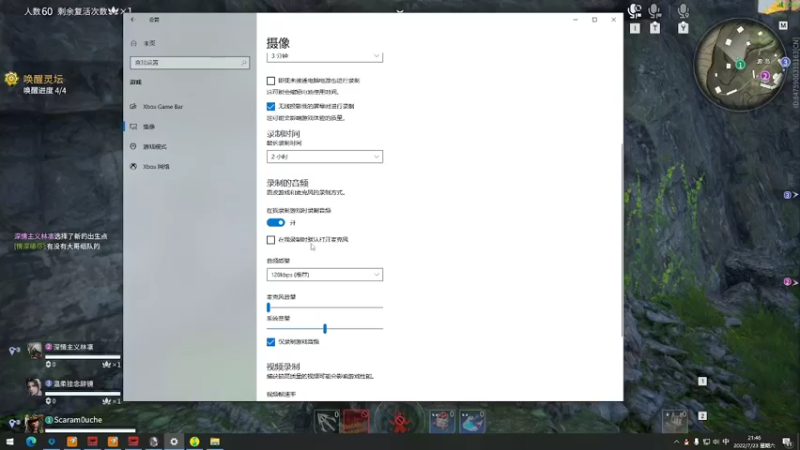This screenshot has width=800, height=450.
Task: Show hidden system tray icons chevron
Action: pyautogui.click(x=677, y=442)
